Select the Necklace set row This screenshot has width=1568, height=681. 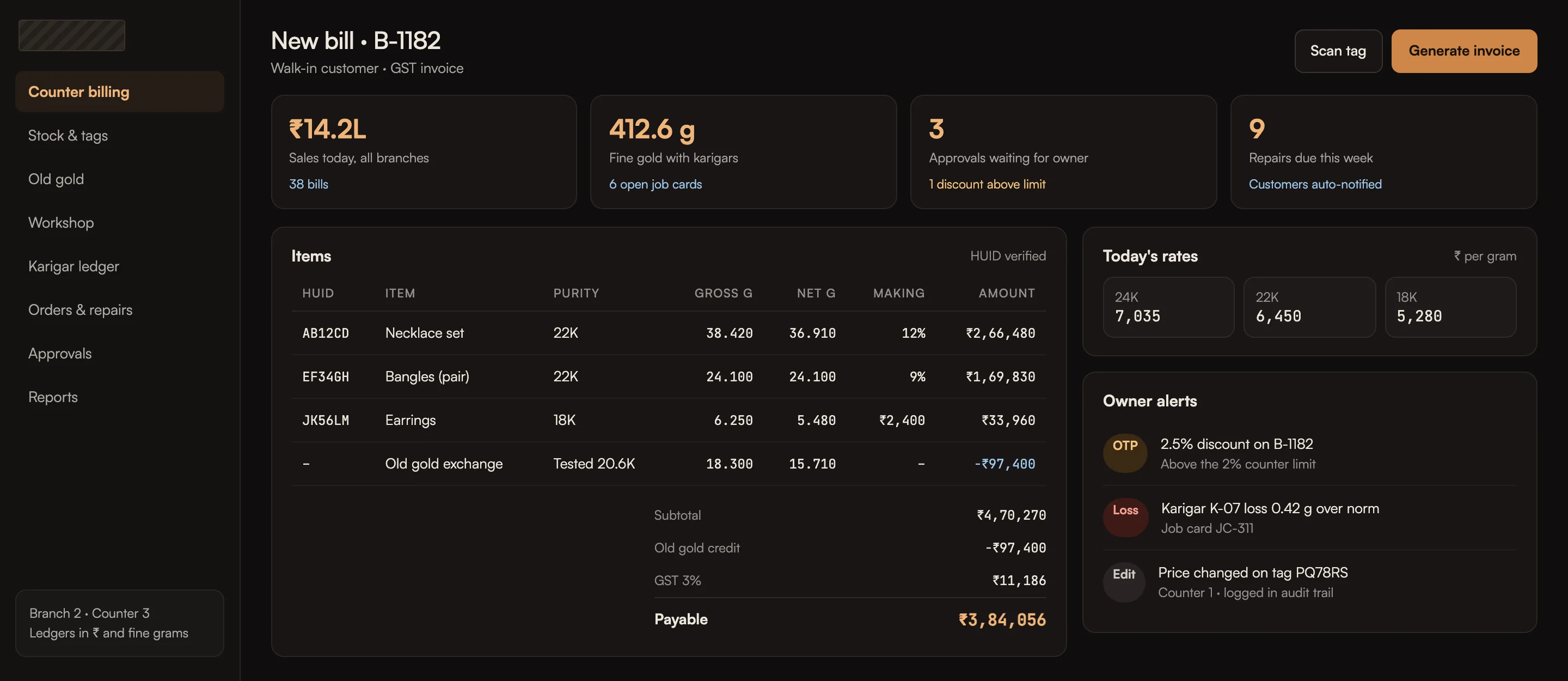(669, 333)
